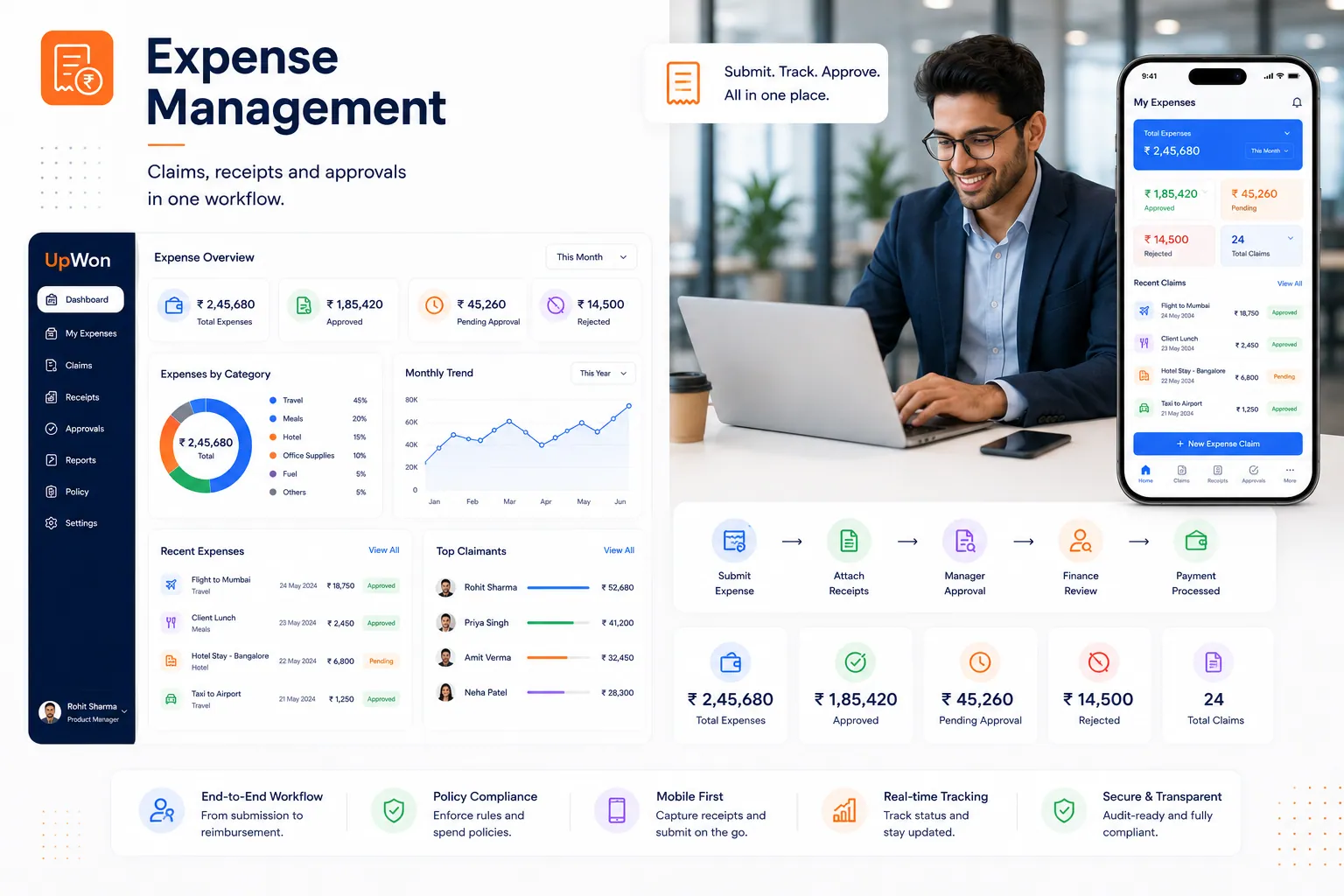The height and width of the screenshot is (896, 1344).
Task: Click the Amit Verma ₹ 32,450 amount
Action: tap(618, 657)
